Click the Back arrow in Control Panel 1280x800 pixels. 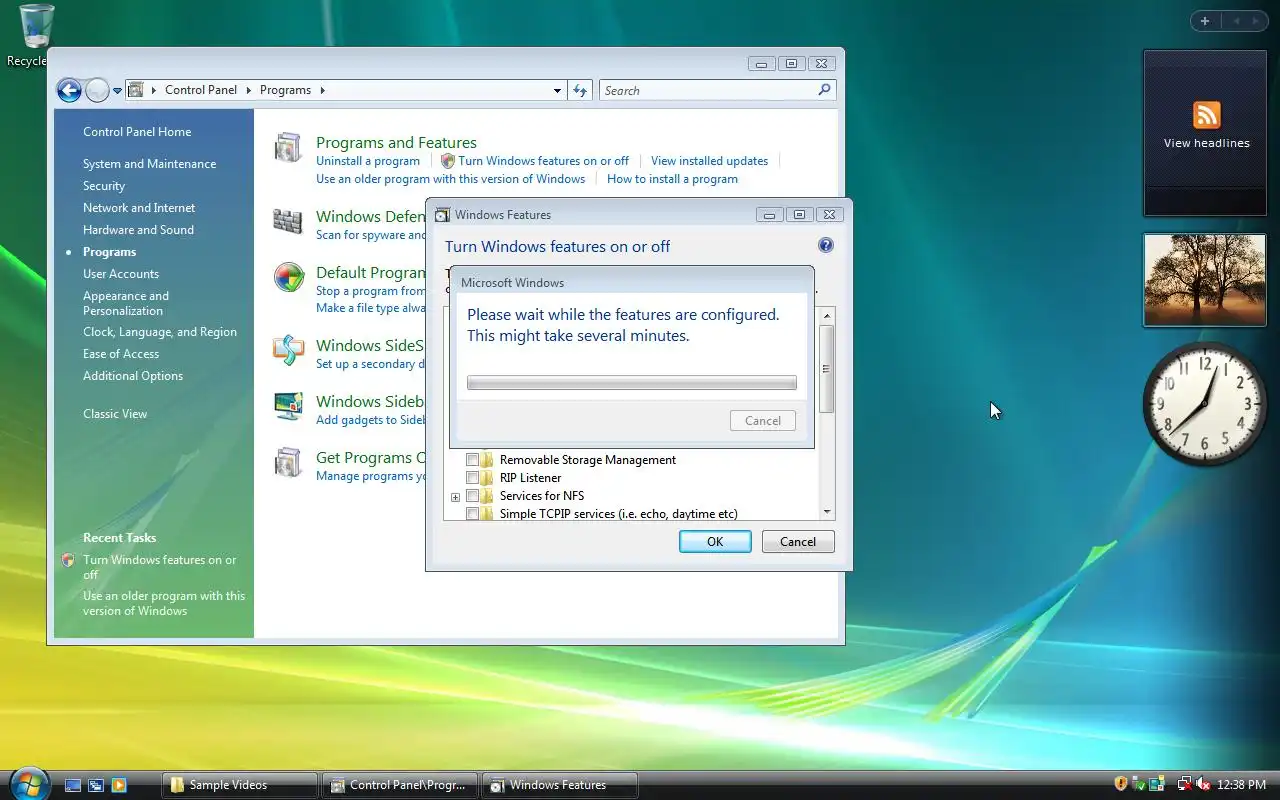pyautogui.click(x=69, y=91)
